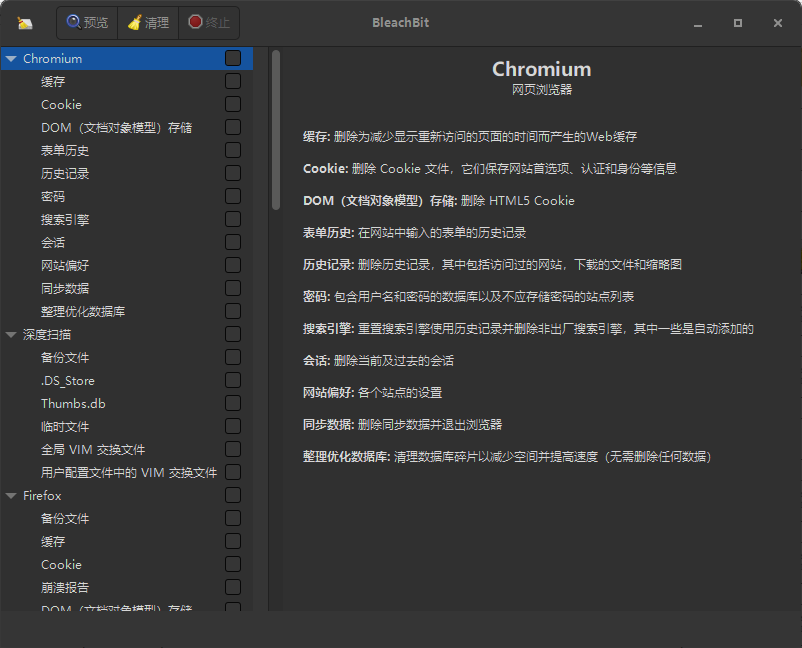Click the 预览 (Preview) magnifier button
Viewport: 802px width, 648px height.
(x=87, y=22)
